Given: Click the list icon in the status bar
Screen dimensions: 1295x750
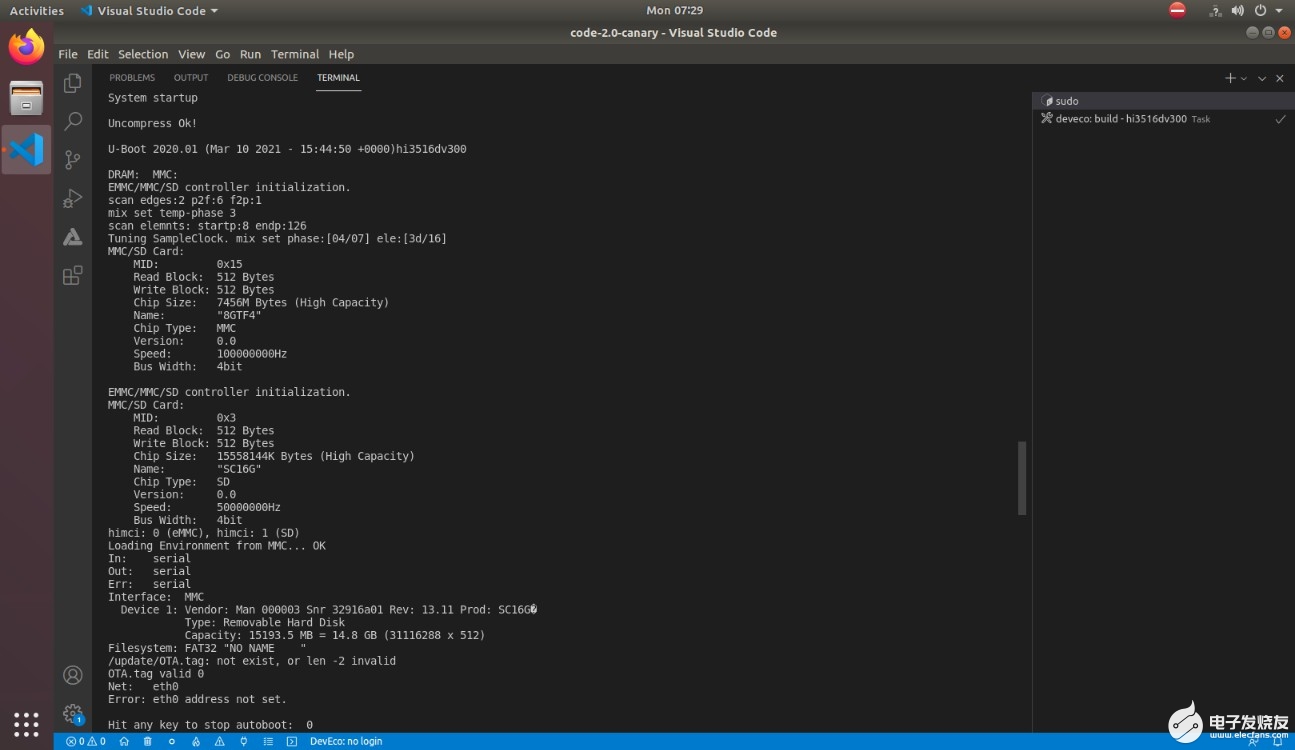Looking at the screenshot, I should (268, 741).
